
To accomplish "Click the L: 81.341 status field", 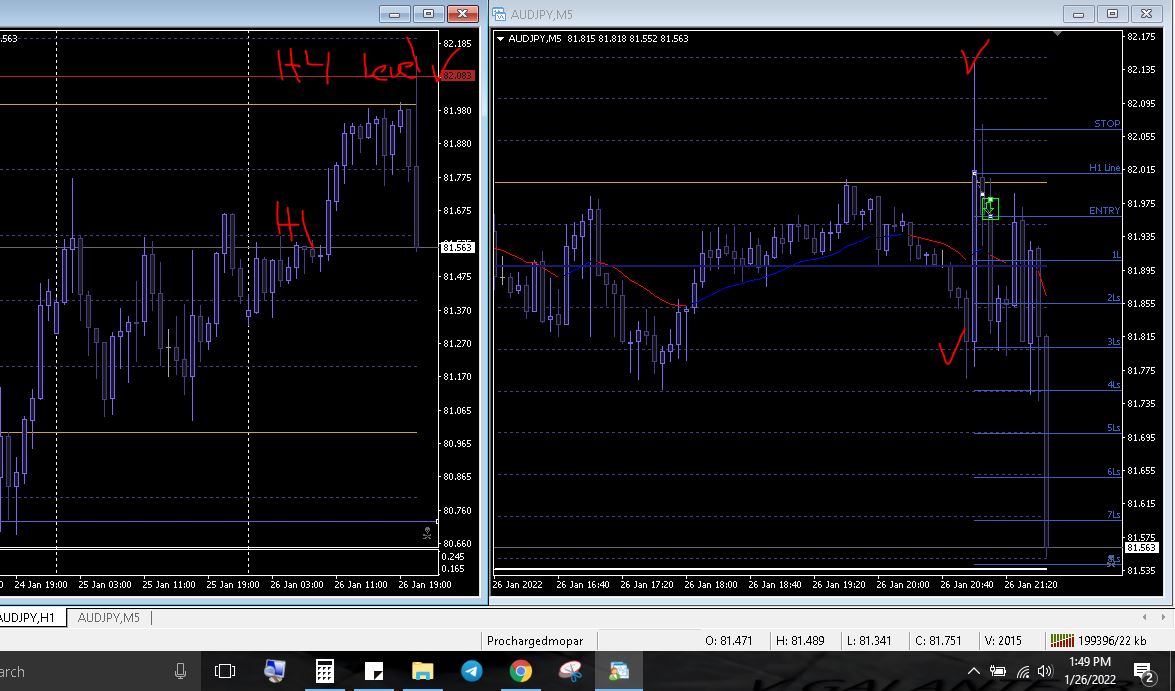I will [x=869, y=641].
